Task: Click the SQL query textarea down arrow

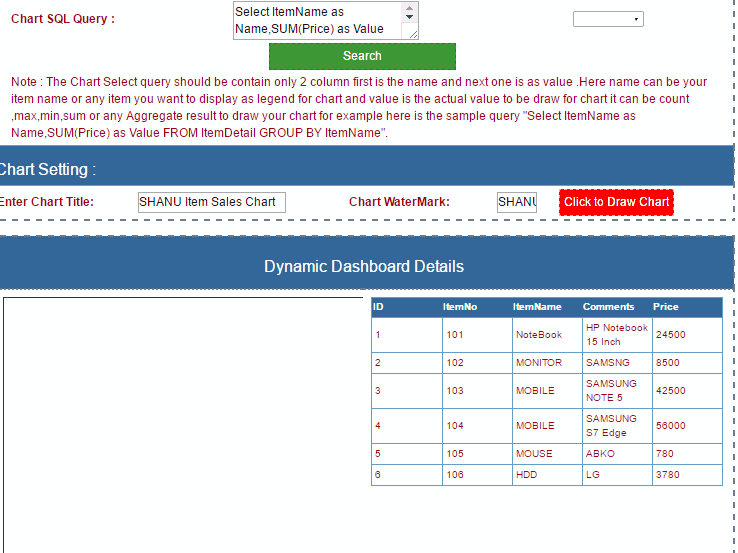Action: (409, 17)
